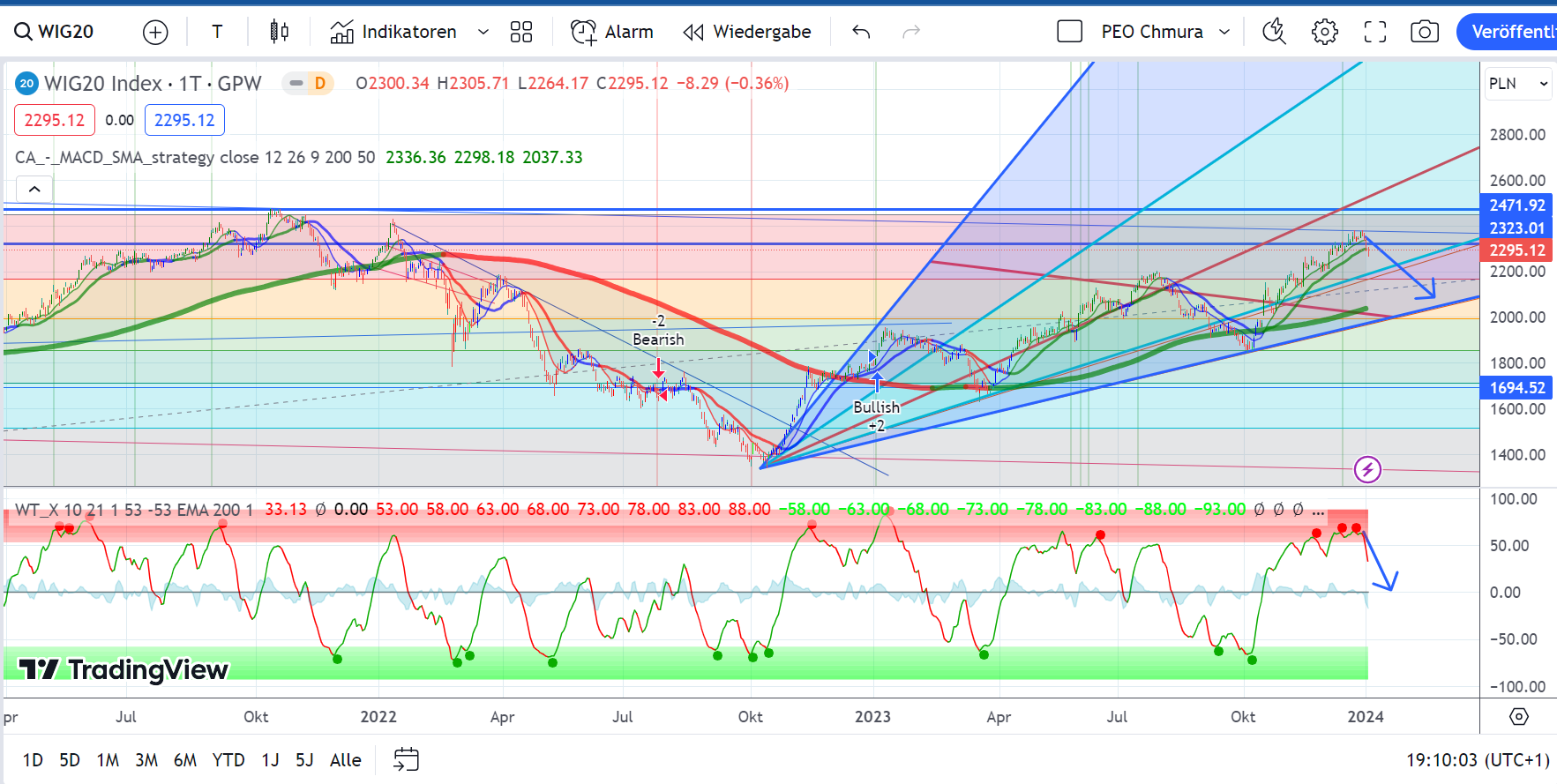Toggle the PEO Chmura layout checkbox
Viewport: 1557px width, 784px height.
1069,33
